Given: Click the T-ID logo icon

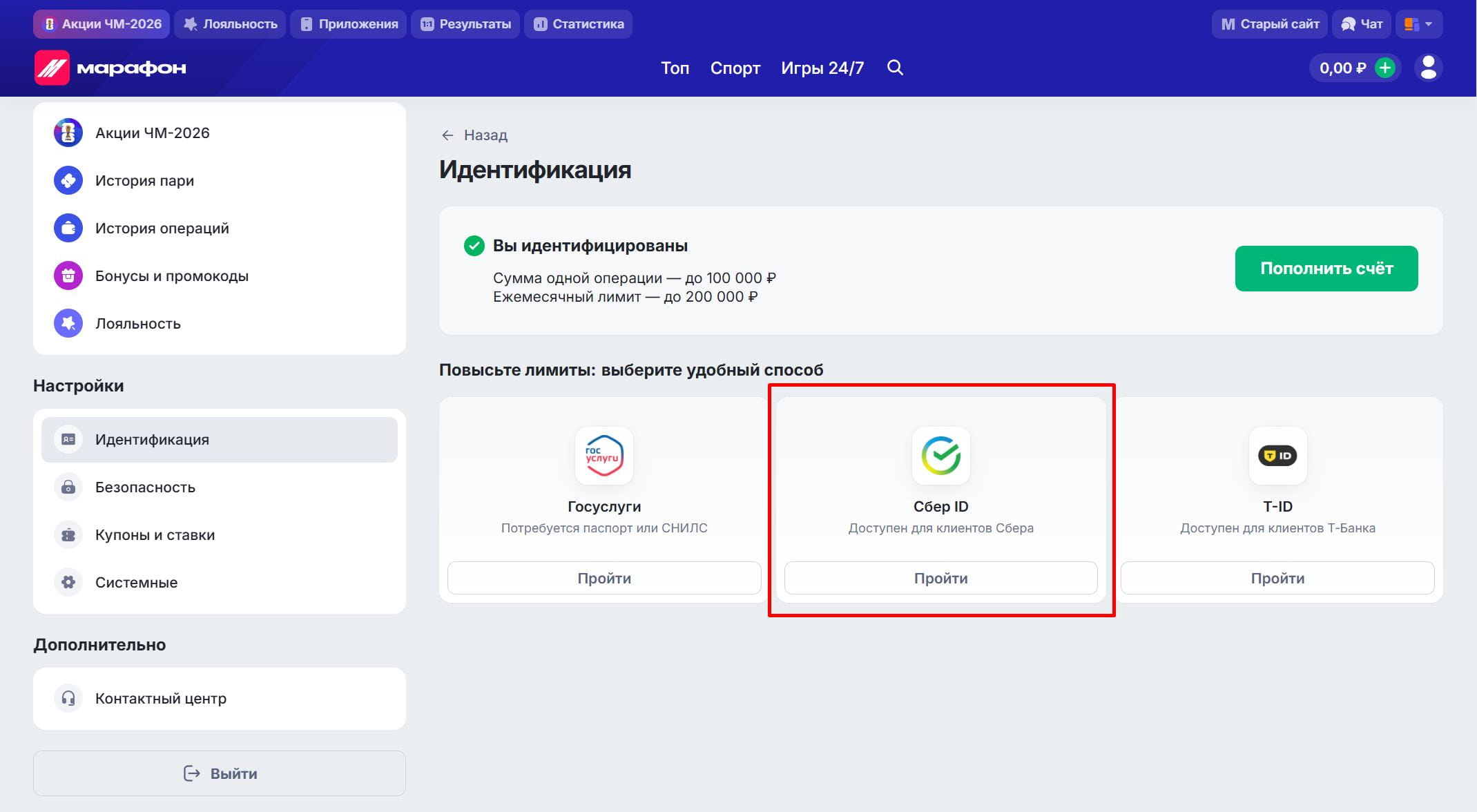Looking at the screenshot, I should point(1277,456).
